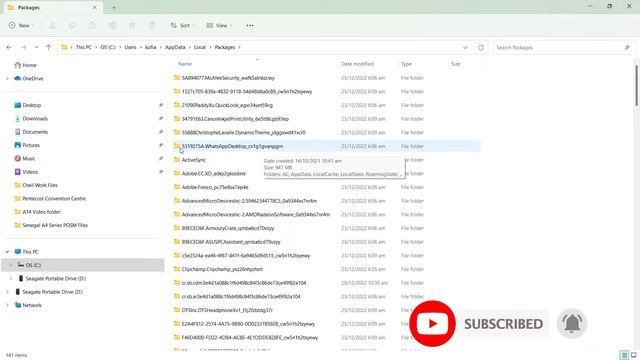Expand the OneDrive tree node

[7, 78]
